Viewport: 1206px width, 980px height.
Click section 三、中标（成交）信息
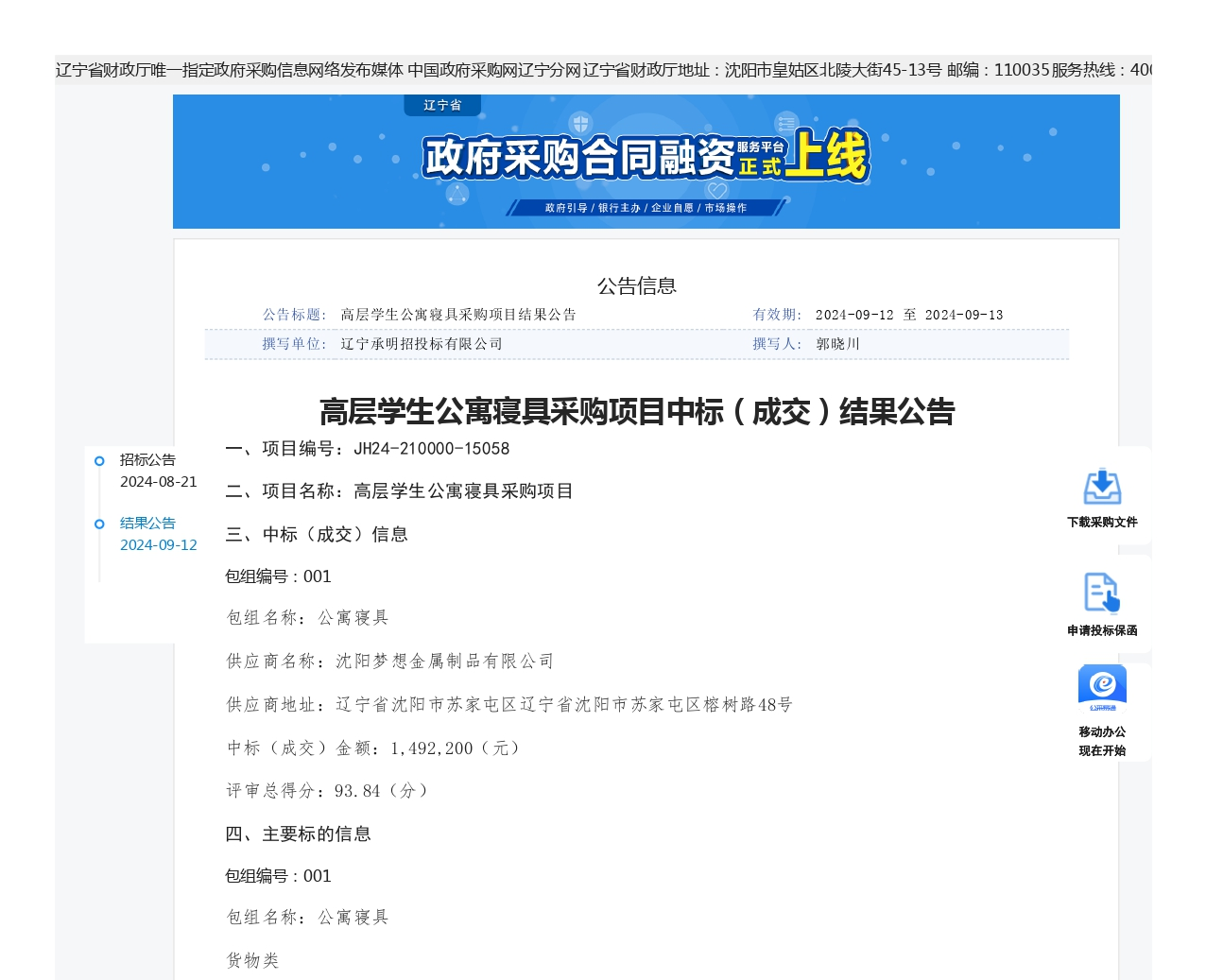(317, 535)
